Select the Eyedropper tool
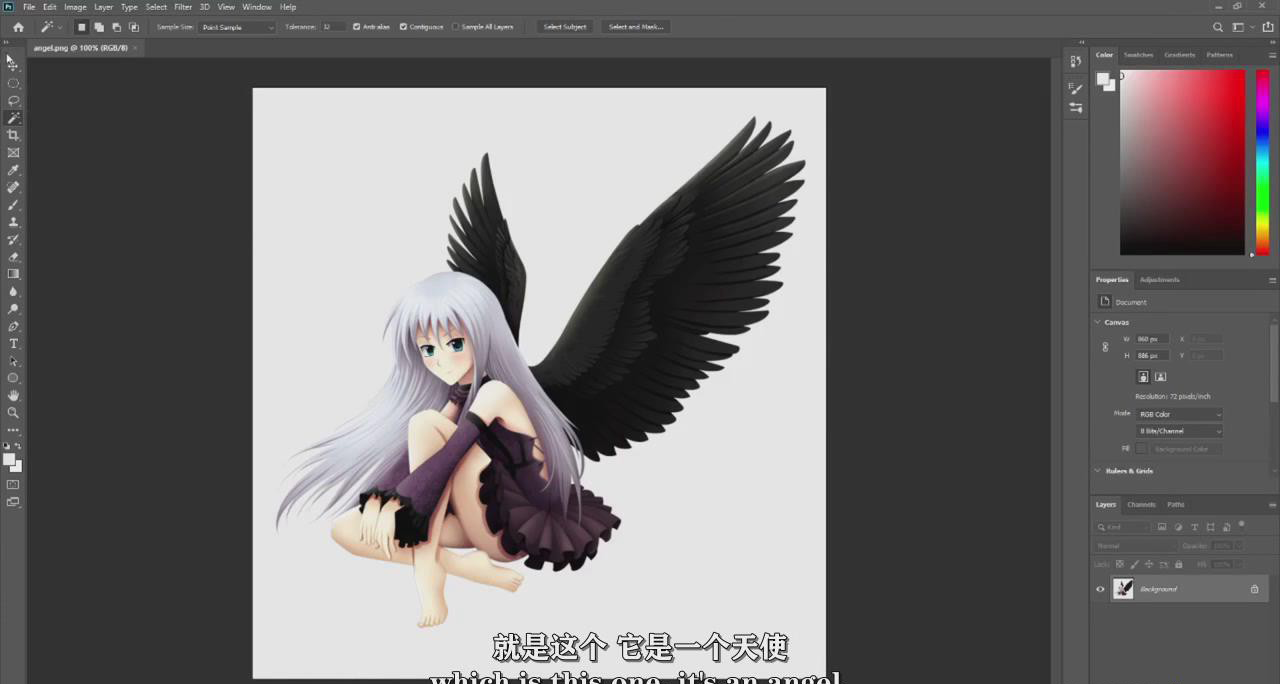 (13, 170)
